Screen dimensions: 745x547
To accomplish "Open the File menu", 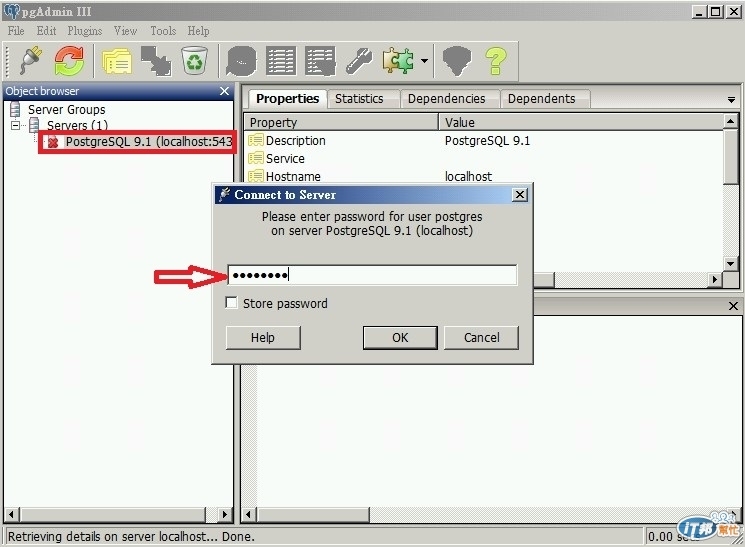I will (x=16, y=31).
